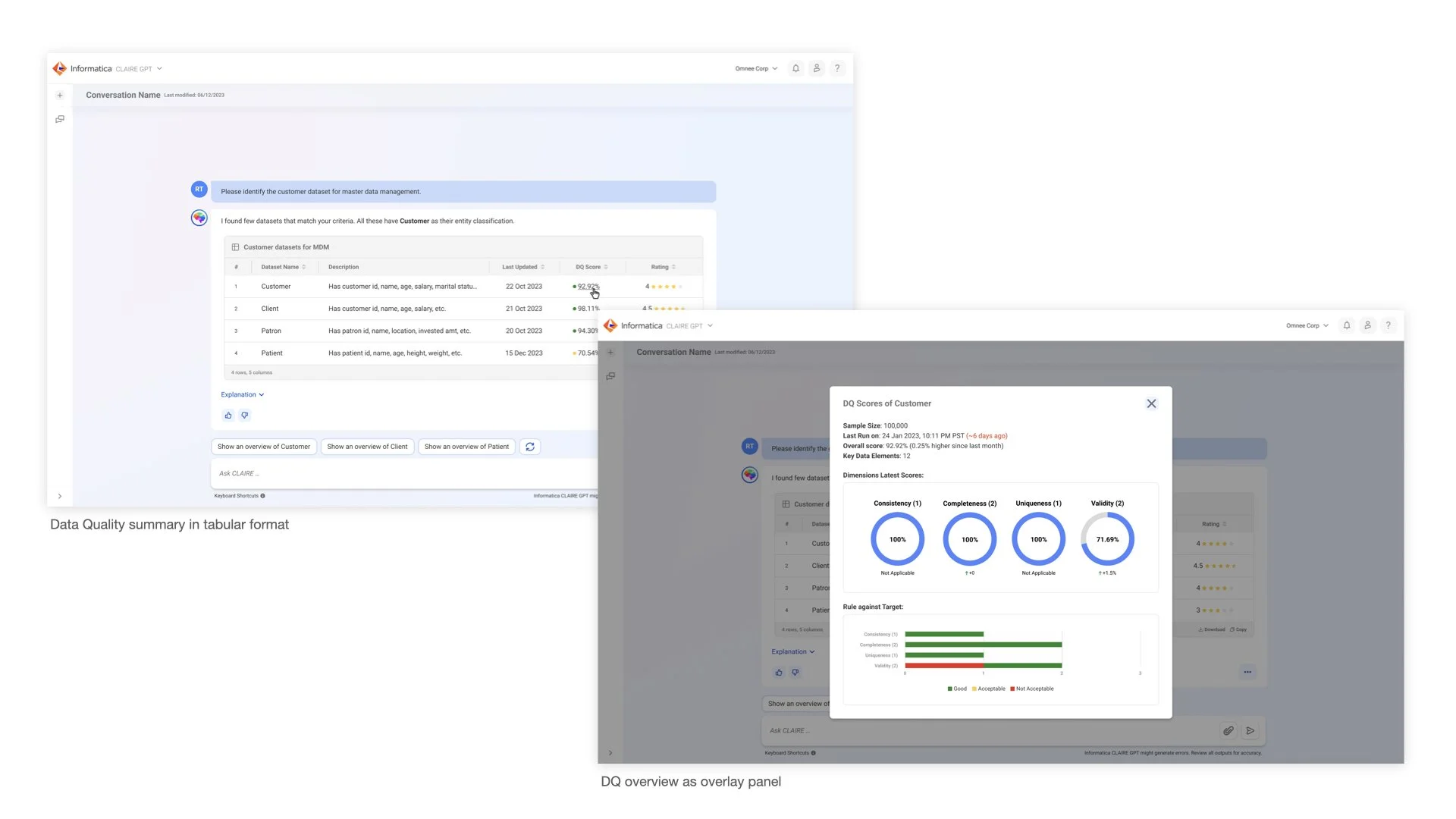Sort by the Dataset Name column
1456x819 pixels.
283,267
